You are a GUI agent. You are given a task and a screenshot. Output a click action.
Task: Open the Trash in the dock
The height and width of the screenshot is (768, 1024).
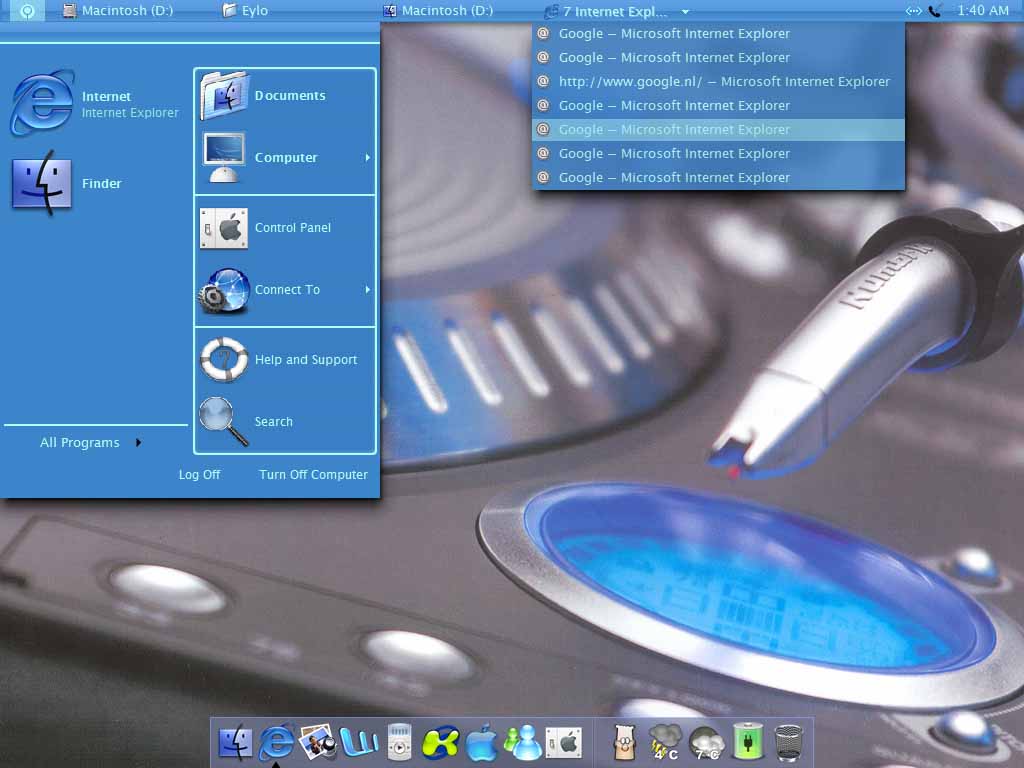pyautogui.click(x=789, y=743)
